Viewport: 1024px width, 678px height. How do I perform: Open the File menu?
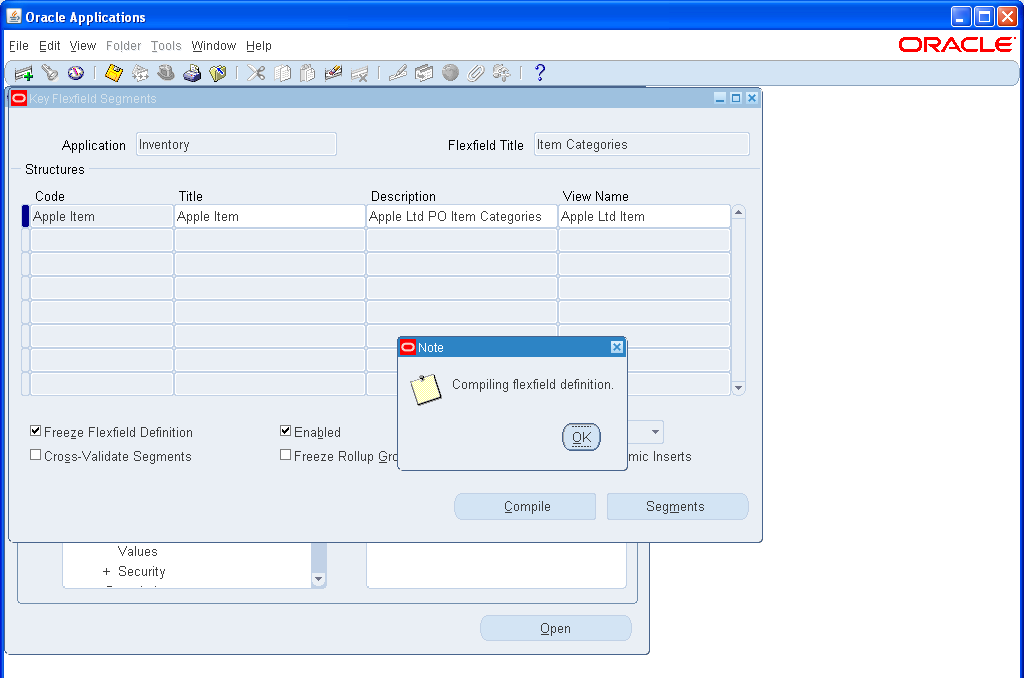(18, 46)
